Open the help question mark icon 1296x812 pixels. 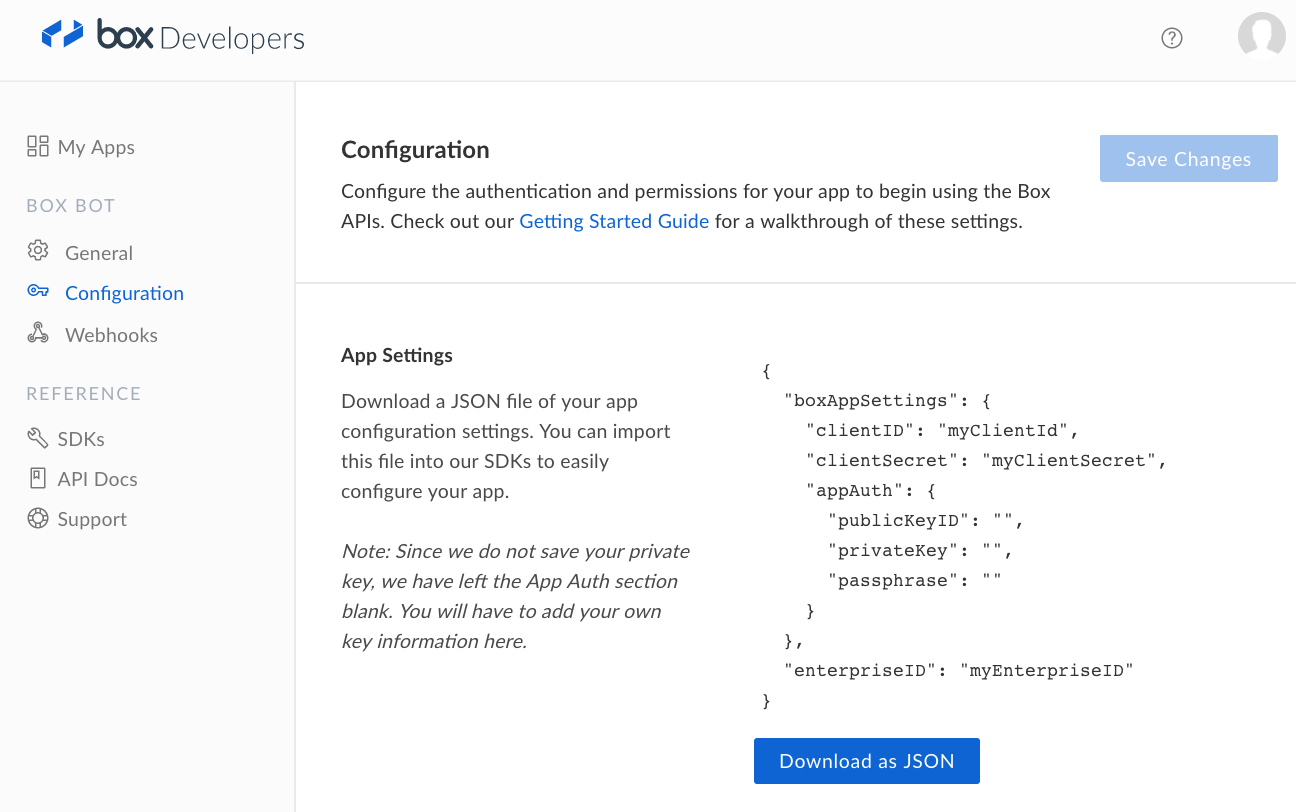coord(1172,38)
